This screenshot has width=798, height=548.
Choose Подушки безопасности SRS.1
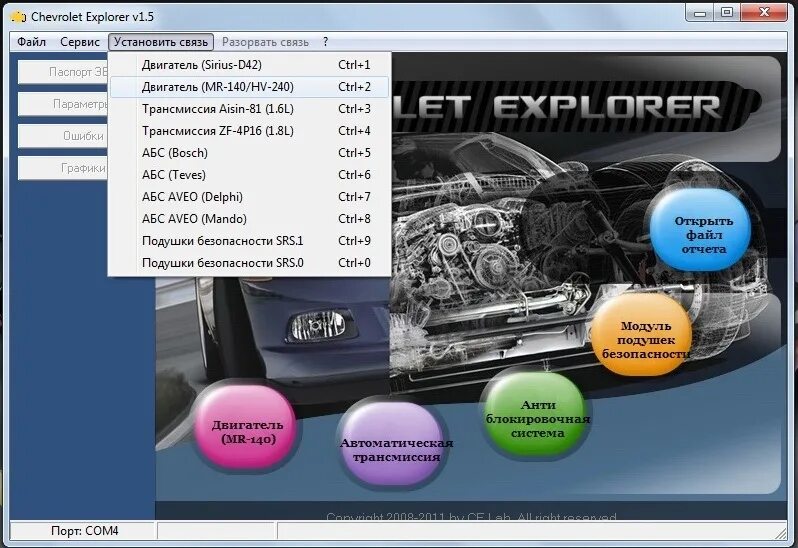249,241
